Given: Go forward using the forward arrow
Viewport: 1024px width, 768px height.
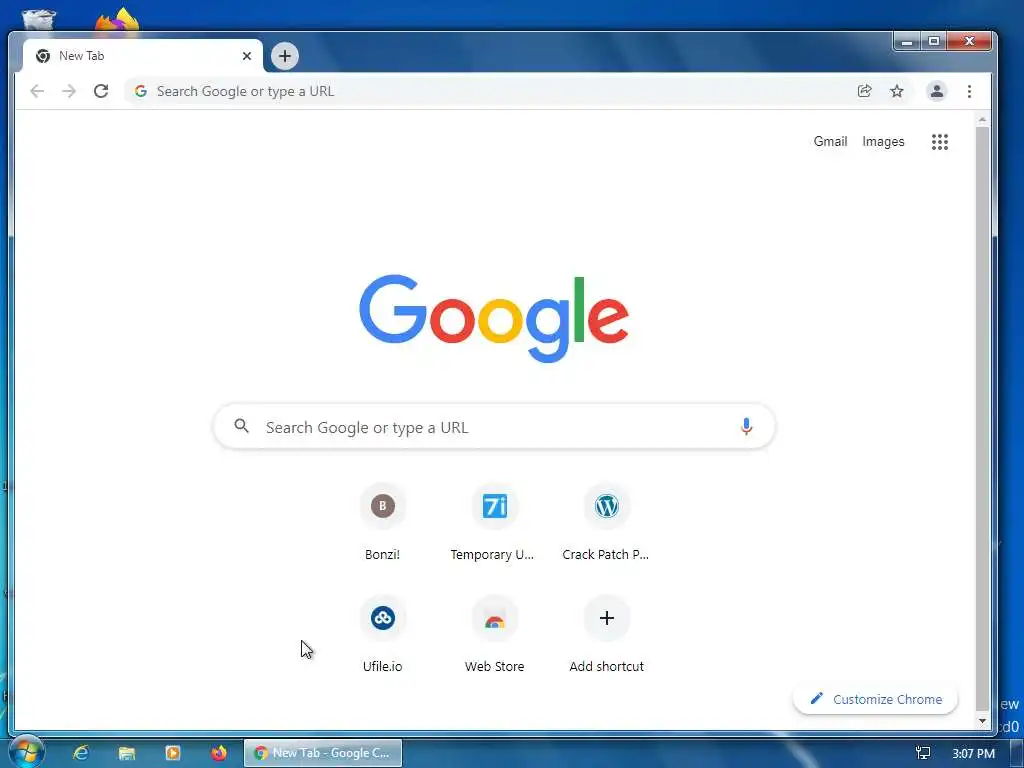Looking at the screenshot, I should (69, 91).
